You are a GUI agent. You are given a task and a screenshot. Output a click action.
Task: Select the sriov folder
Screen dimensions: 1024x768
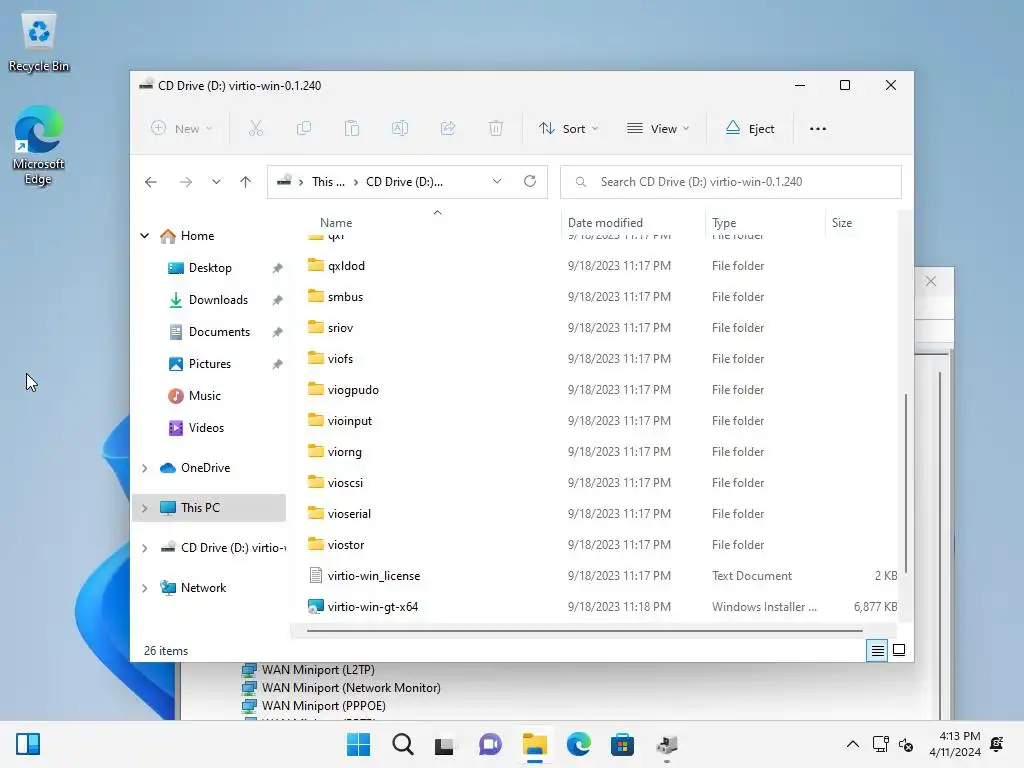(x=340, y=328)
